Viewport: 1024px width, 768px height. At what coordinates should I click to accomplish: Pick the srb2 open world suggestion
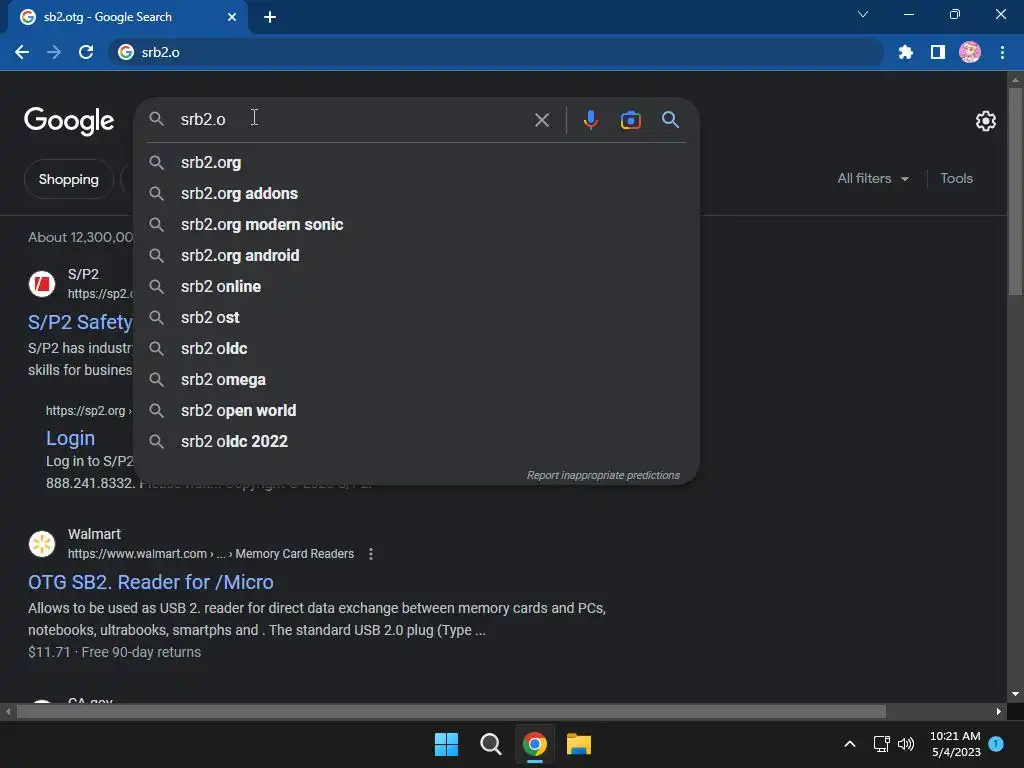417,411
